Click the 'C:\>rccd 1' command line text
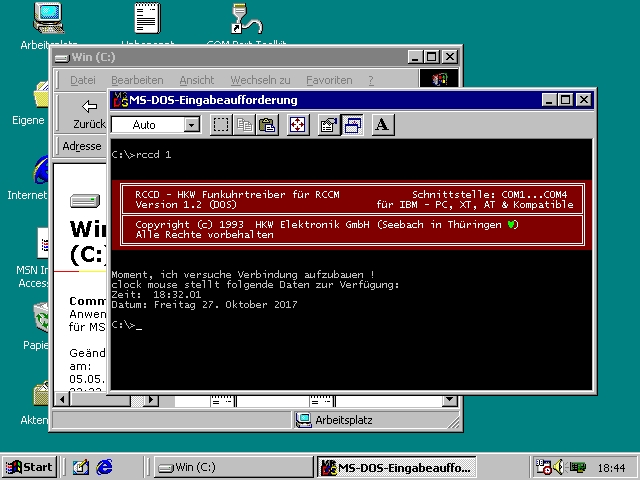The height and width of the screenshot is (480, 640). click(141, 155)
